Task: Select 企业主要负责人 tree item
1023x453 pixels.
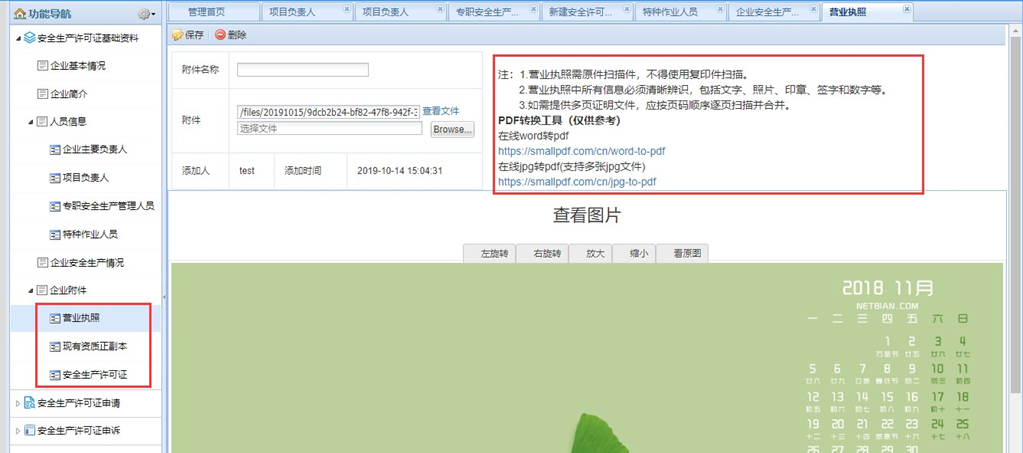Action: point(95,150)
